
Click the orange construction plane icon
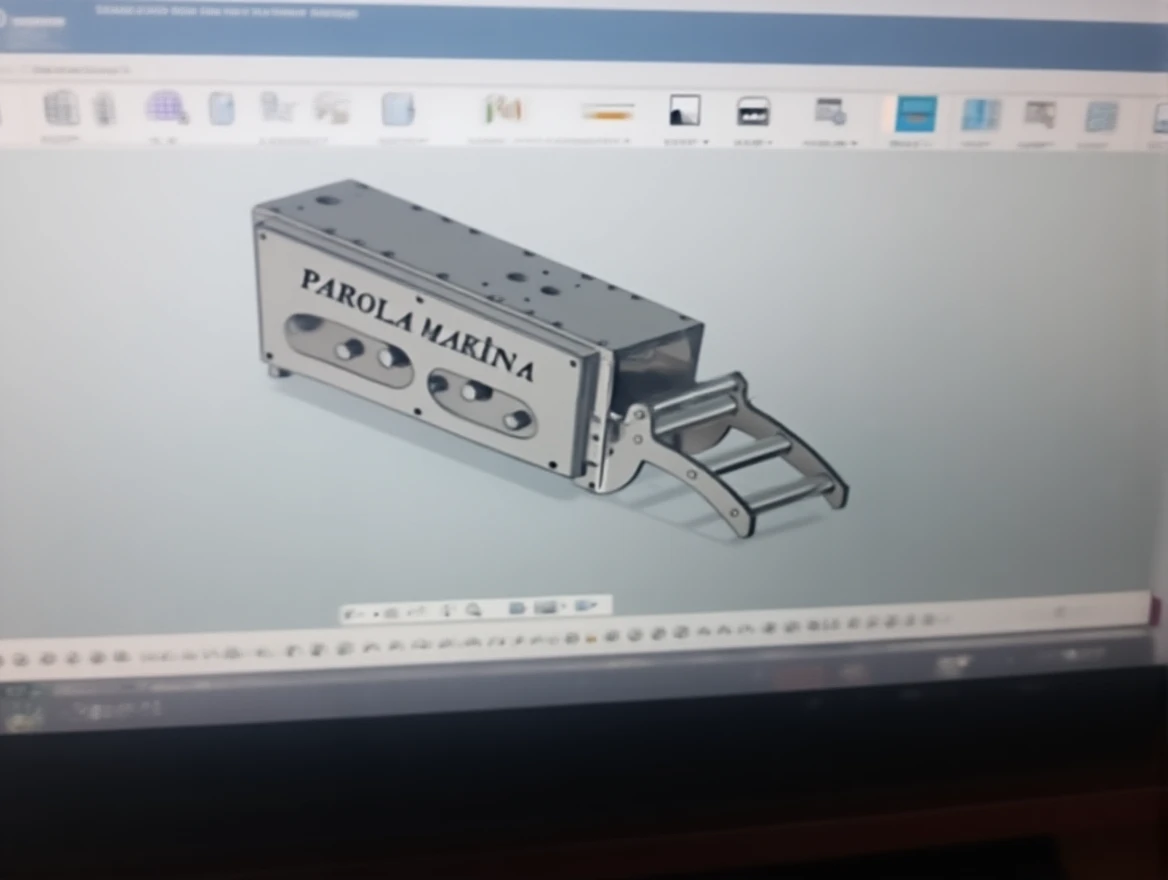(x=607, y=112)
